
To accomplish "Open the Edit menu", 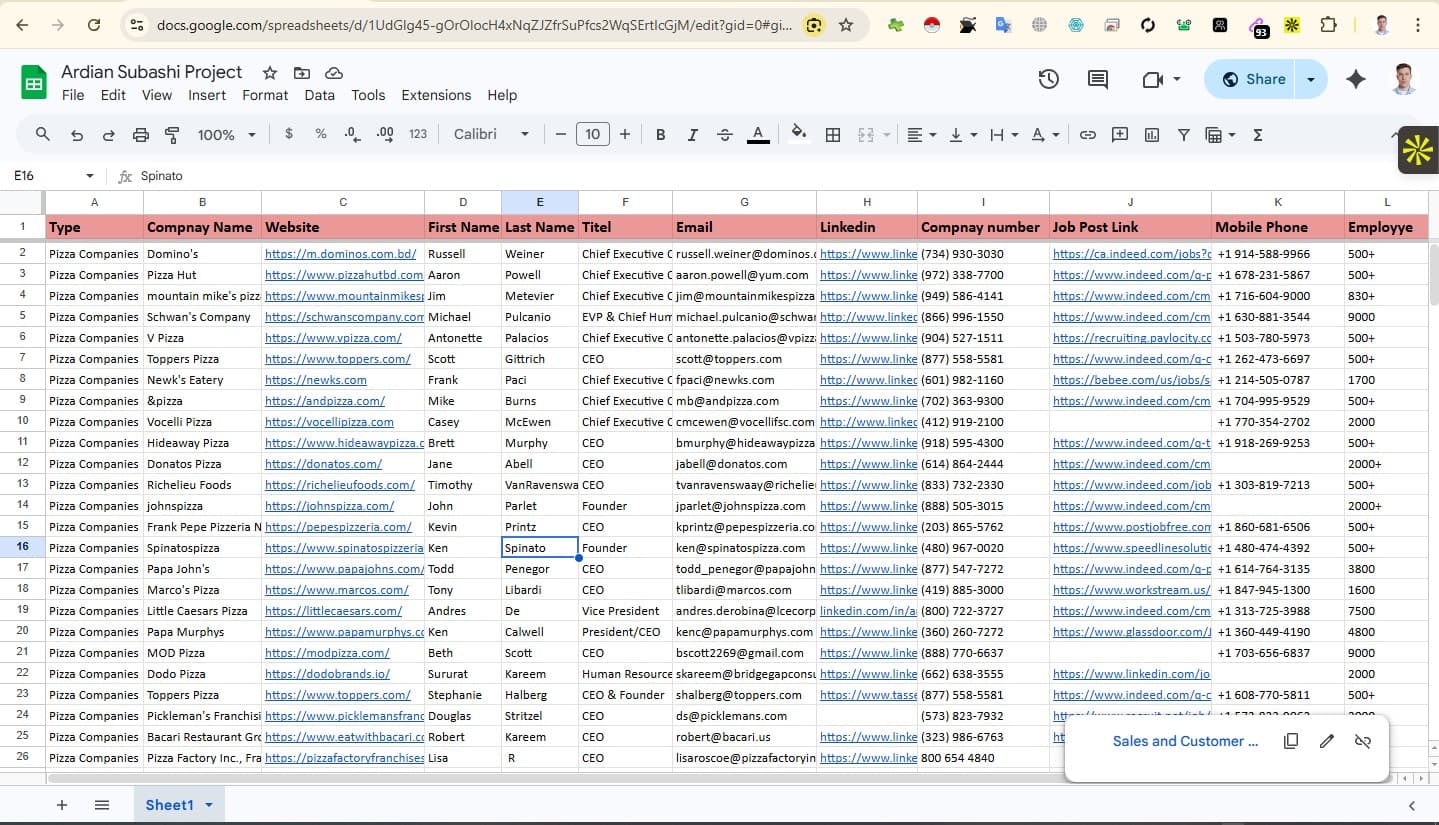I will (x=113, y=95).
